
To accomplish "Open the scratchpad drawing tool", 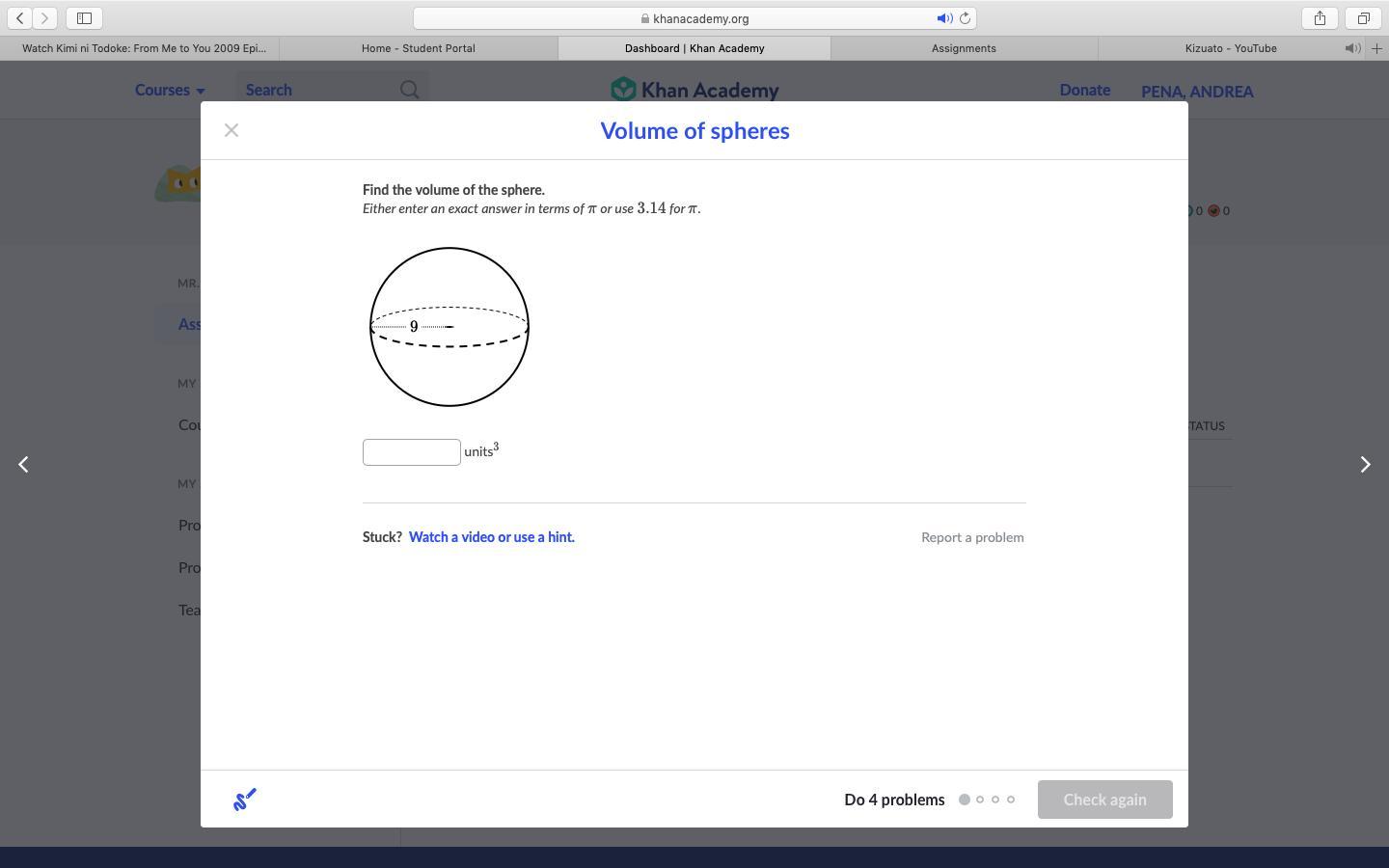I will [245, 800].
